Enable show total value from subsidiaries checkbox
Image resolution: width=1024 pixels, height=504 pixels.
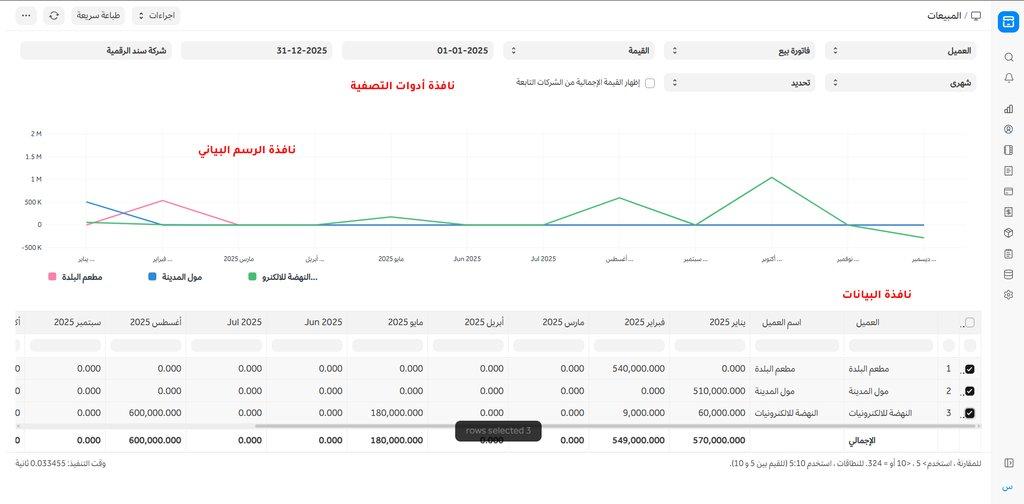tap(650, 83)
